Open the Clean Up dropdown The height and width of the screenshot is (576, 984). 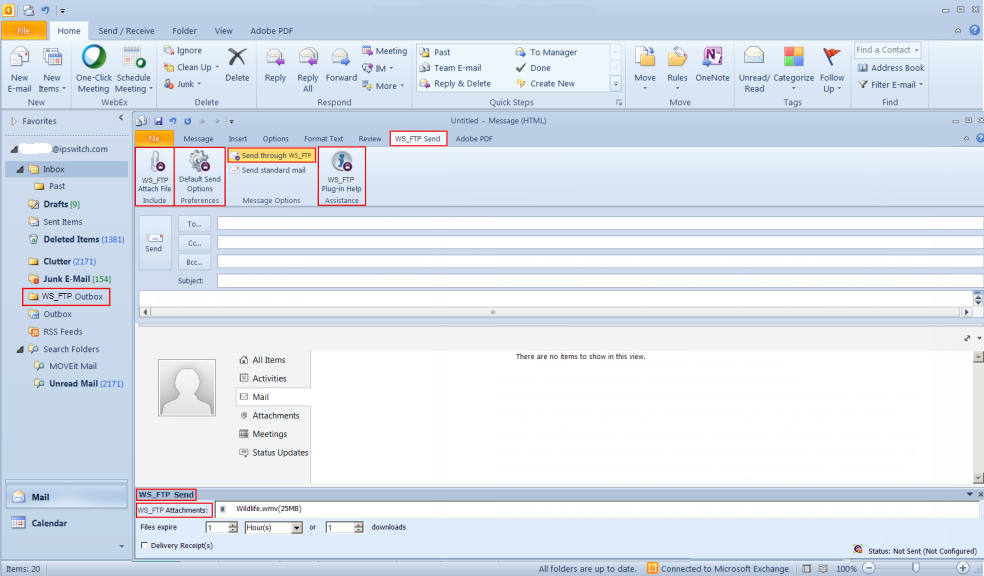tap(217, 67)
